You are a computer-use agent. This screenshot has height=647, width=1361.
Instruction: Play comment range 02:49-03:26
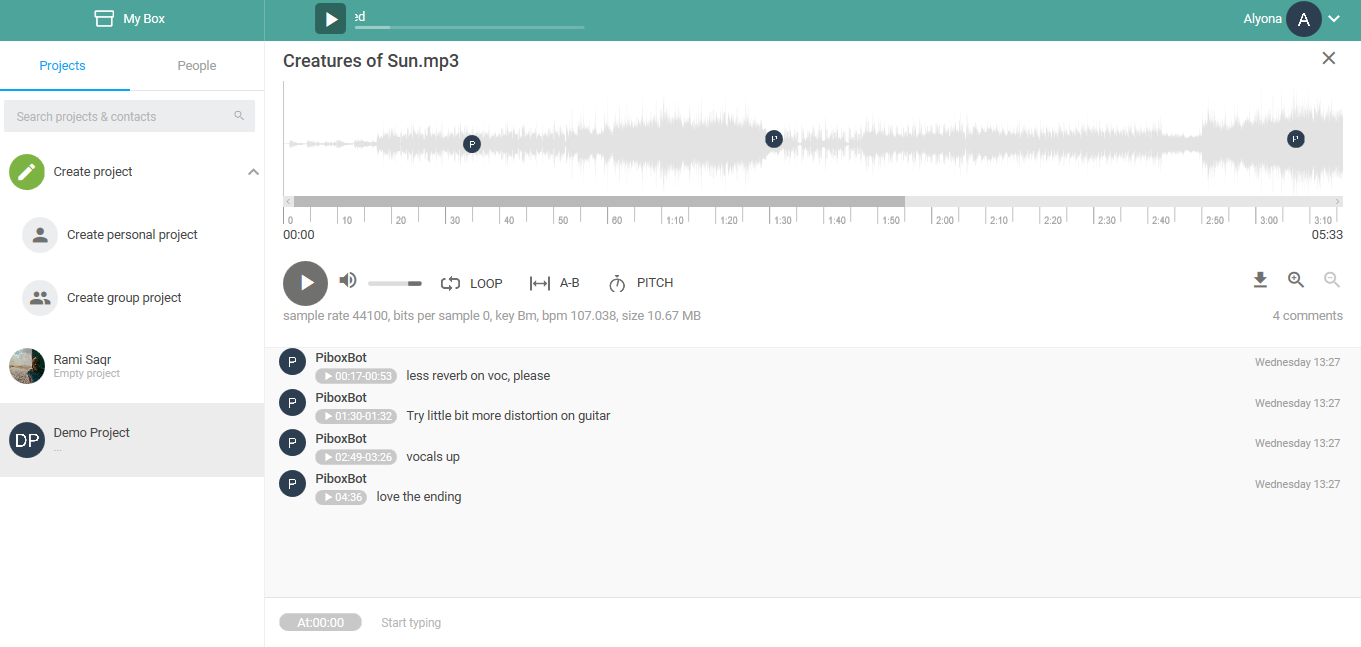point(356,457)
